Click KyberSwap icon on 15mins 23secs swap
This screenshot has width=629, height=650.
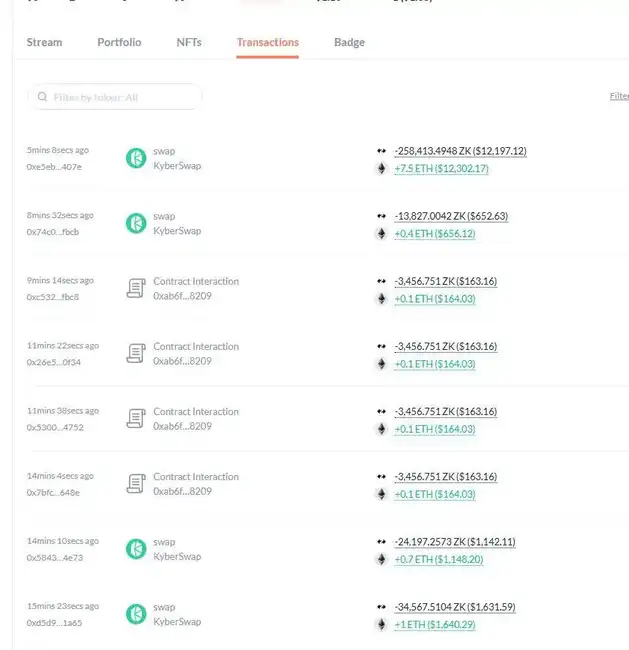tap(135, 614)
